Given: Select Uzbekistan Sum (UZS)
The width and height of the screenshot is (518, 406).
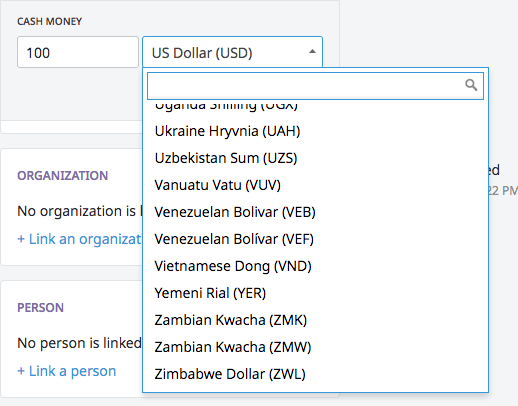Looking at the screenshot, I should tap(315, 158).
